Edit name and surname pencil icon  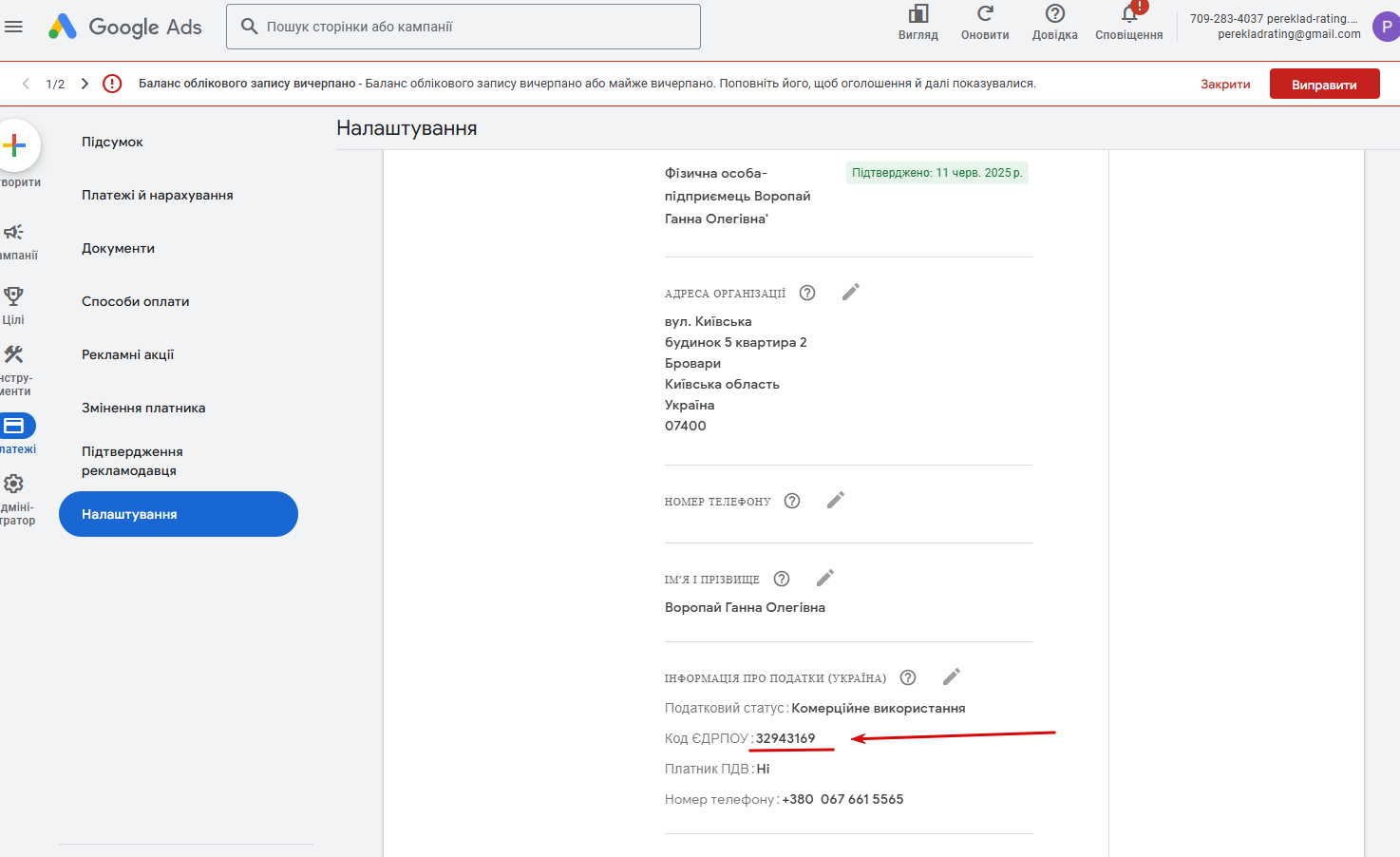pyautogui.click(x=825, y=578)
